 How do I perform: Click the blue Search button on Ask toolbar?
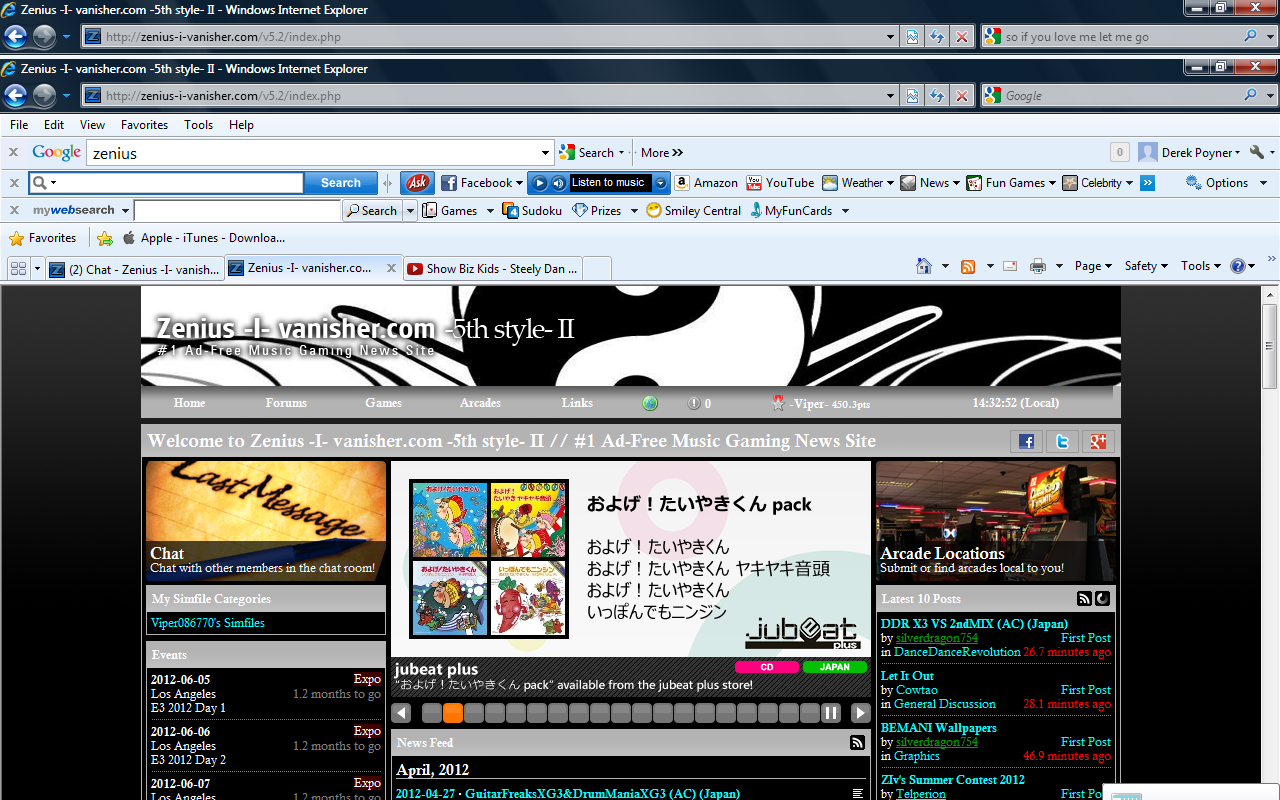[x=341, y=183]
